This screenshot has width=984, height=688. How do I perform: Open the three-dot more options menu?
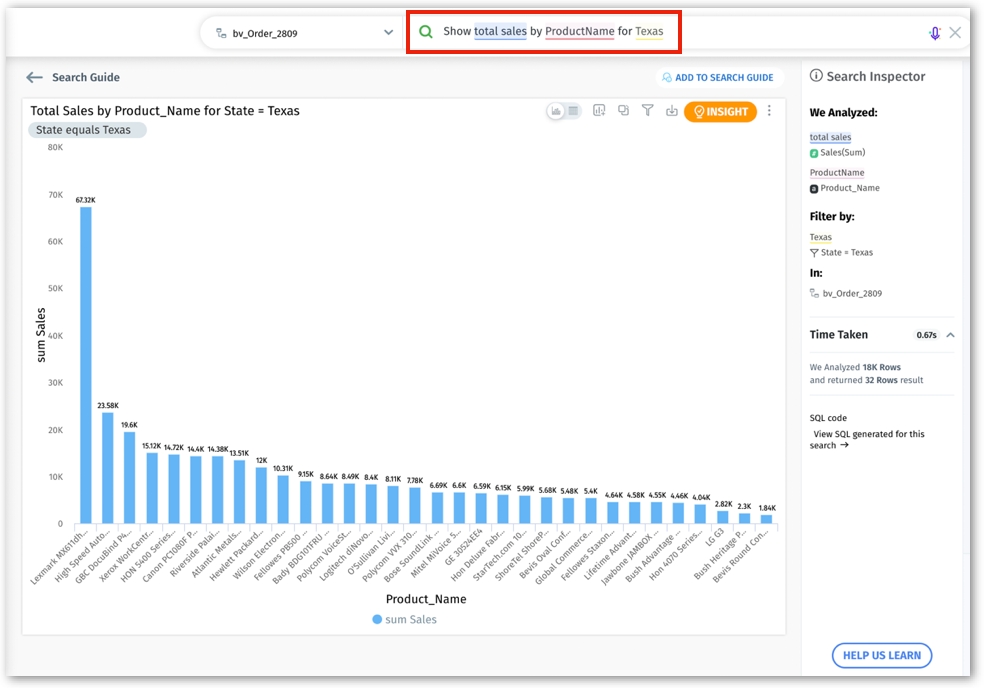pos(769,111)
